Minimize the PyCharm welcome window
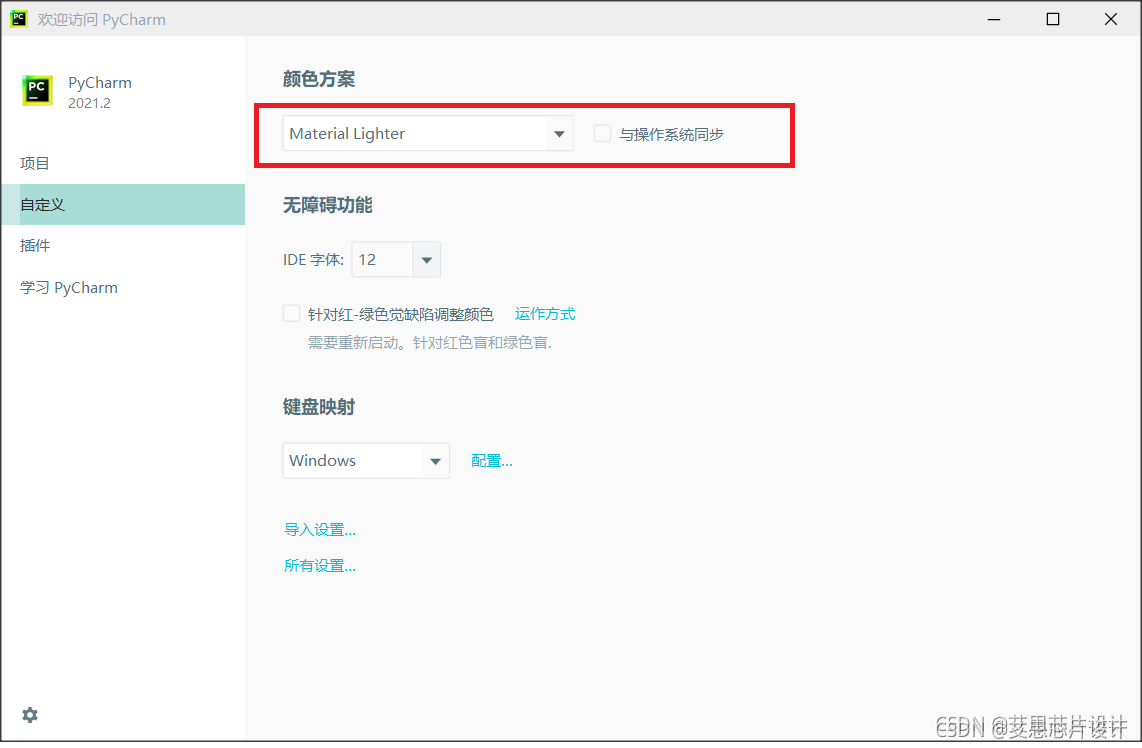 pos(993,19)
